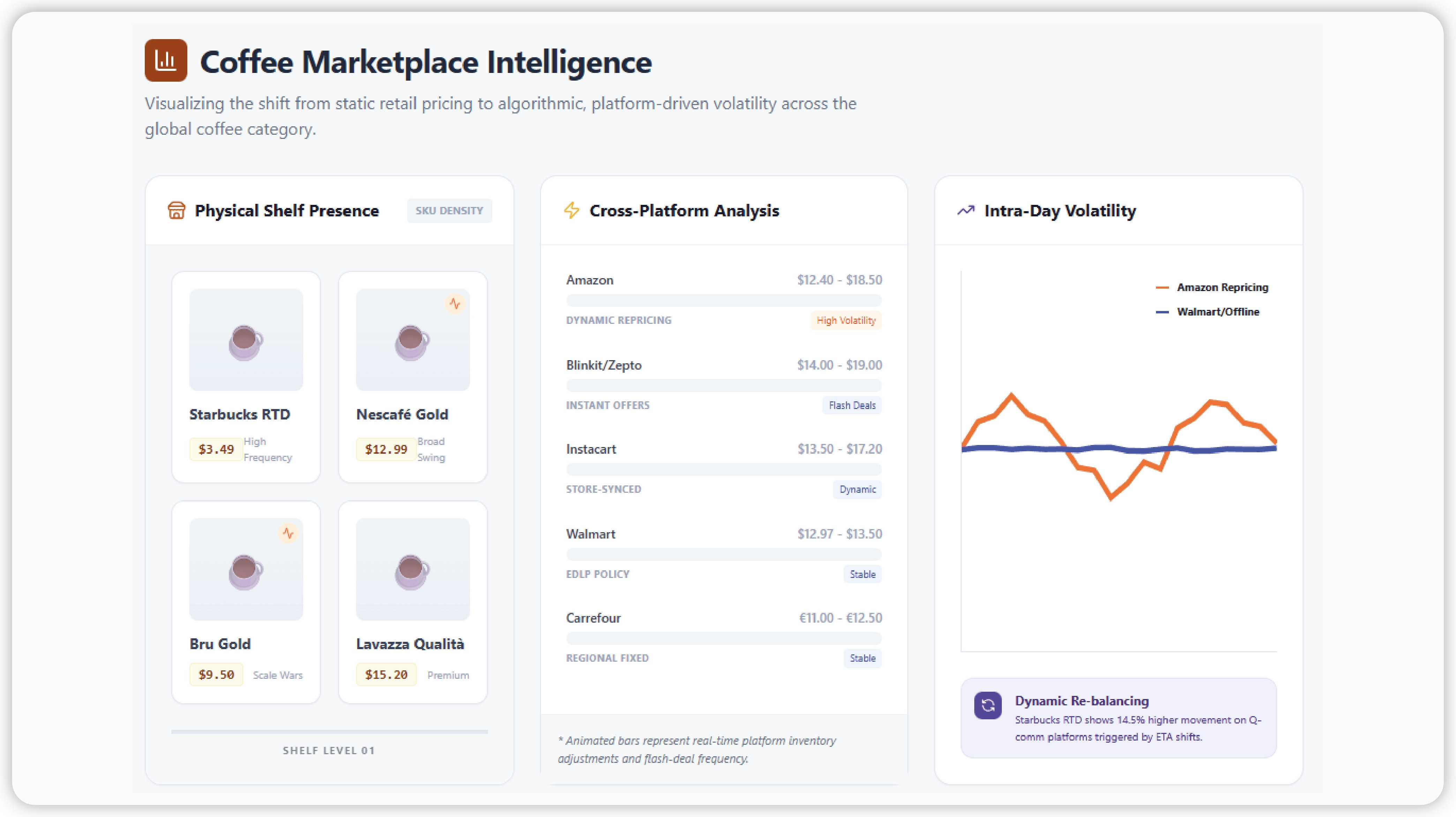1456x817 pixels.
Task: Click the Flash Deals tag for Blinkit/Zepto
Action: [x=852, y=406]
